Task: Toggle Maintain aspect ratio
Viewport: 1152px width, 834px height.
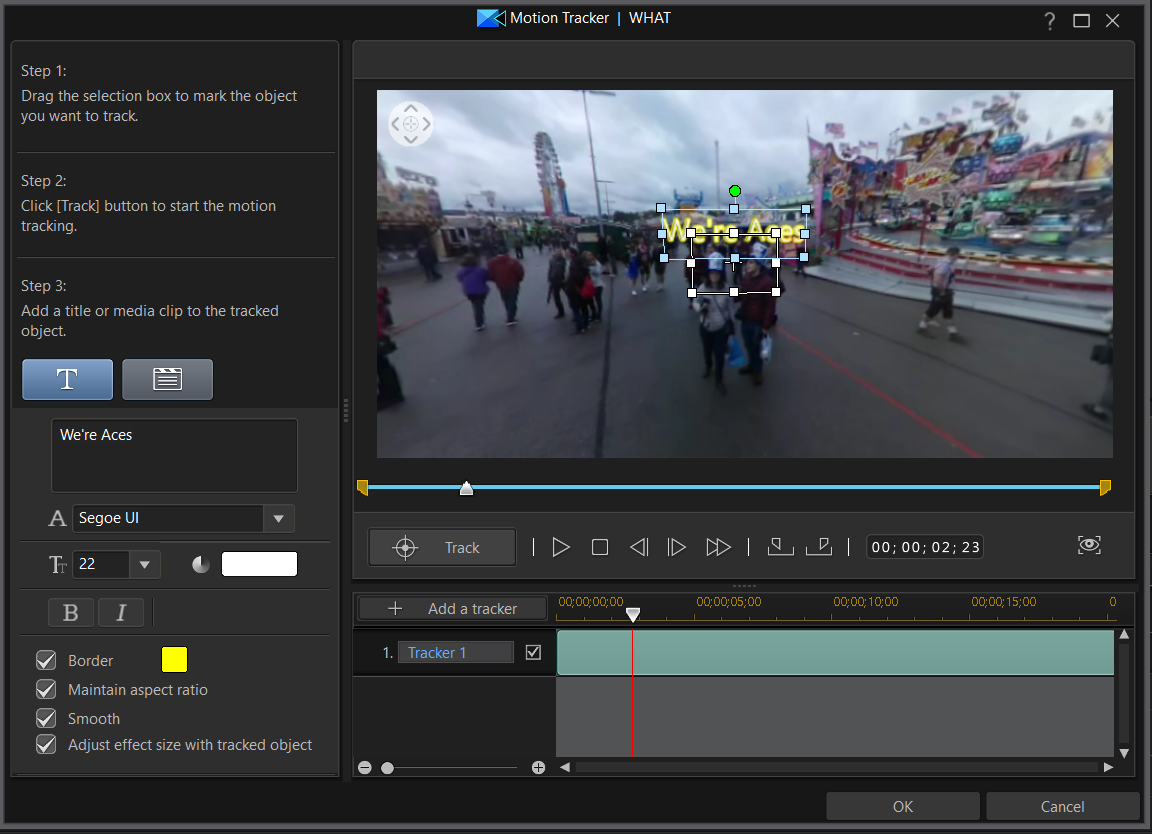Action: pyautogui.click(x=45, y=689)
